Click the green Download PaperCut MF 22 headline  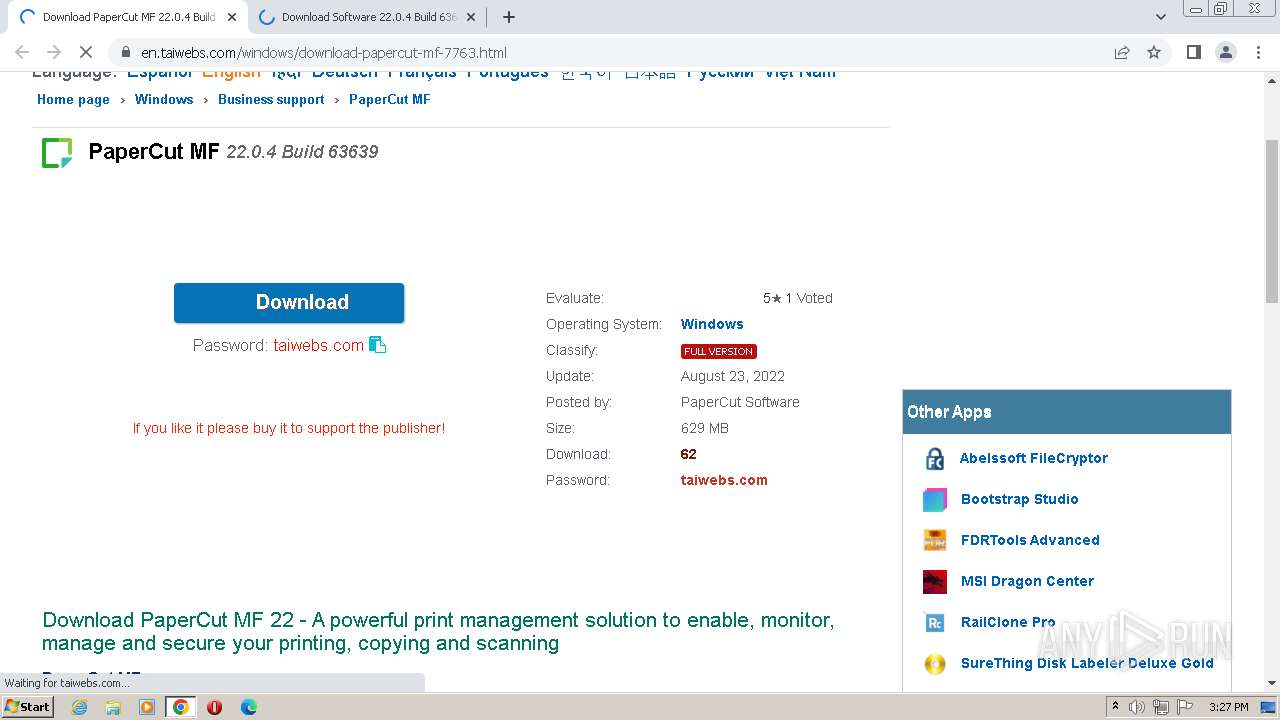pos(438,632)
